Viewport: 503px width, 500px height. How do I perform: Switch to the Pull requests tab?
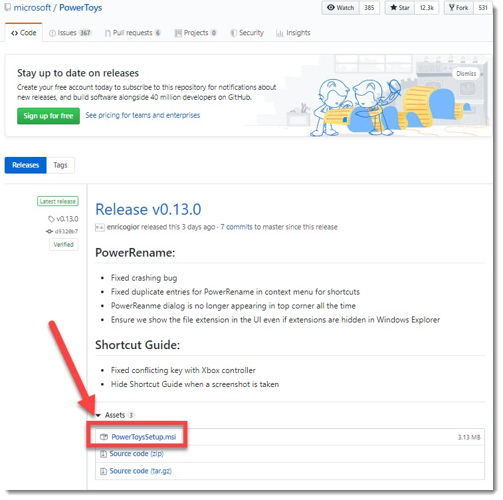pos(133,33)
